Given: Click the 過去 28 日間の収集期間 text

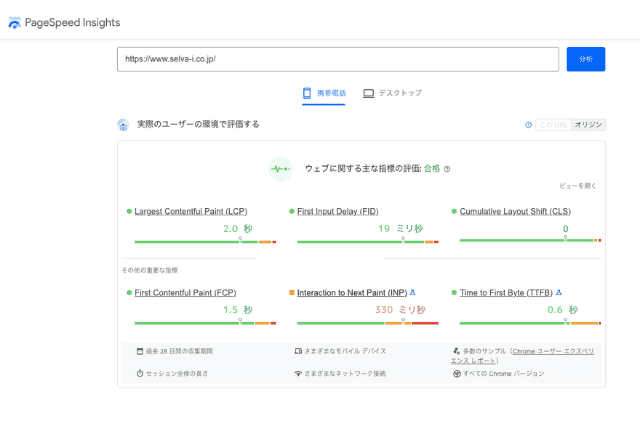Looking at the screenshot, I should click(179, 351).
